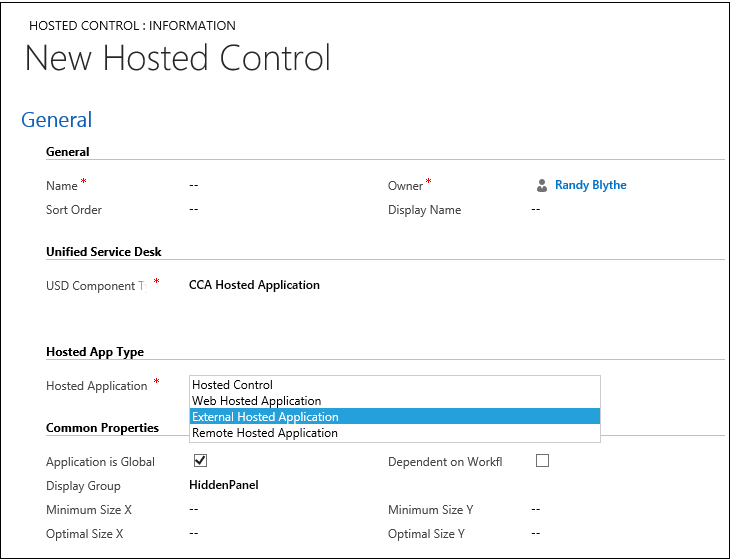Enable the Dependent on Workflow checkbox
The height and width of the screenshot is (560, 730).
542,460
